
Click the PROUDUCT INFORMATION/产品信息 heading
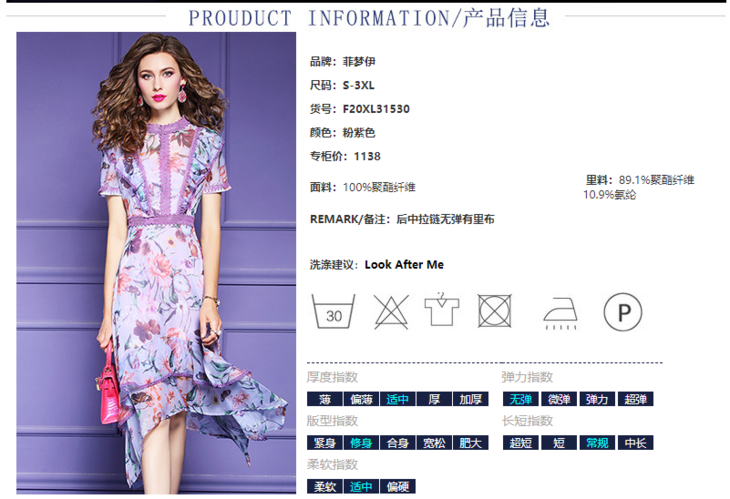click(x=369, y=18)
